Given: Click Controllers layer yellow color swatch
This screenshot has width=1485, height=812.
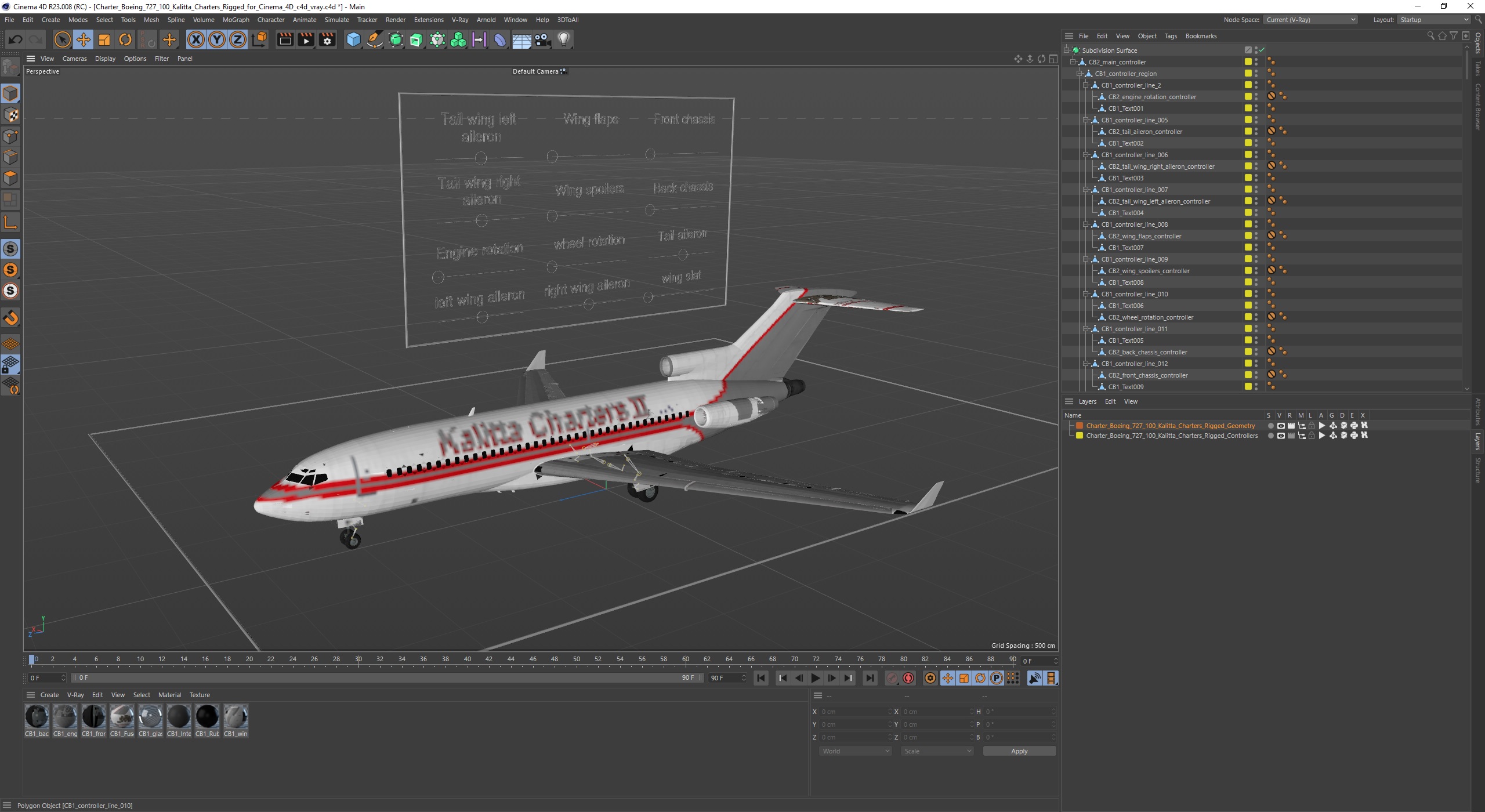Looking at the screenshot, I should 1080,436.
